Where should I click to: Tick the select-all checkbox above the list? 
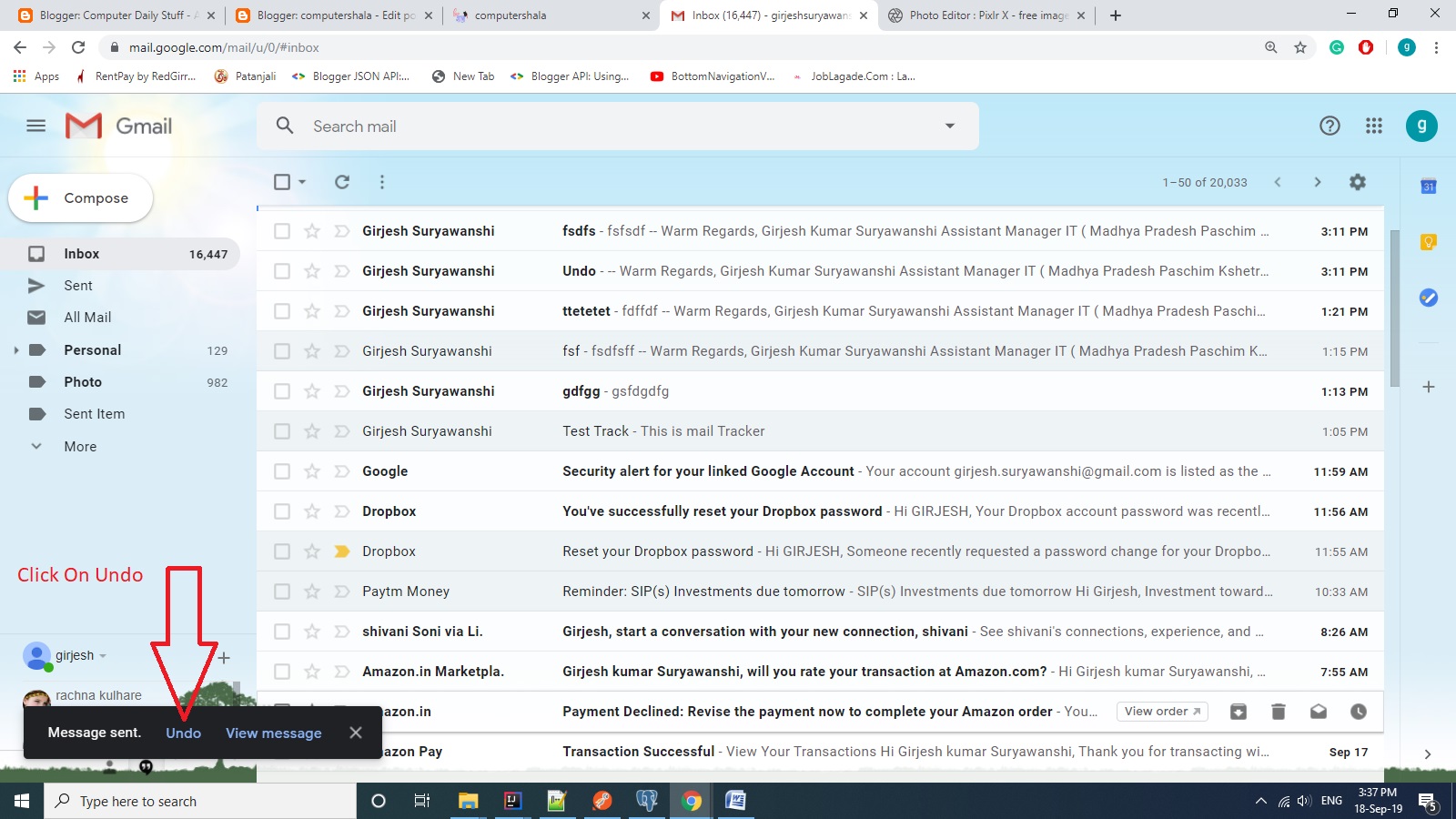click(x=282, y=182)
